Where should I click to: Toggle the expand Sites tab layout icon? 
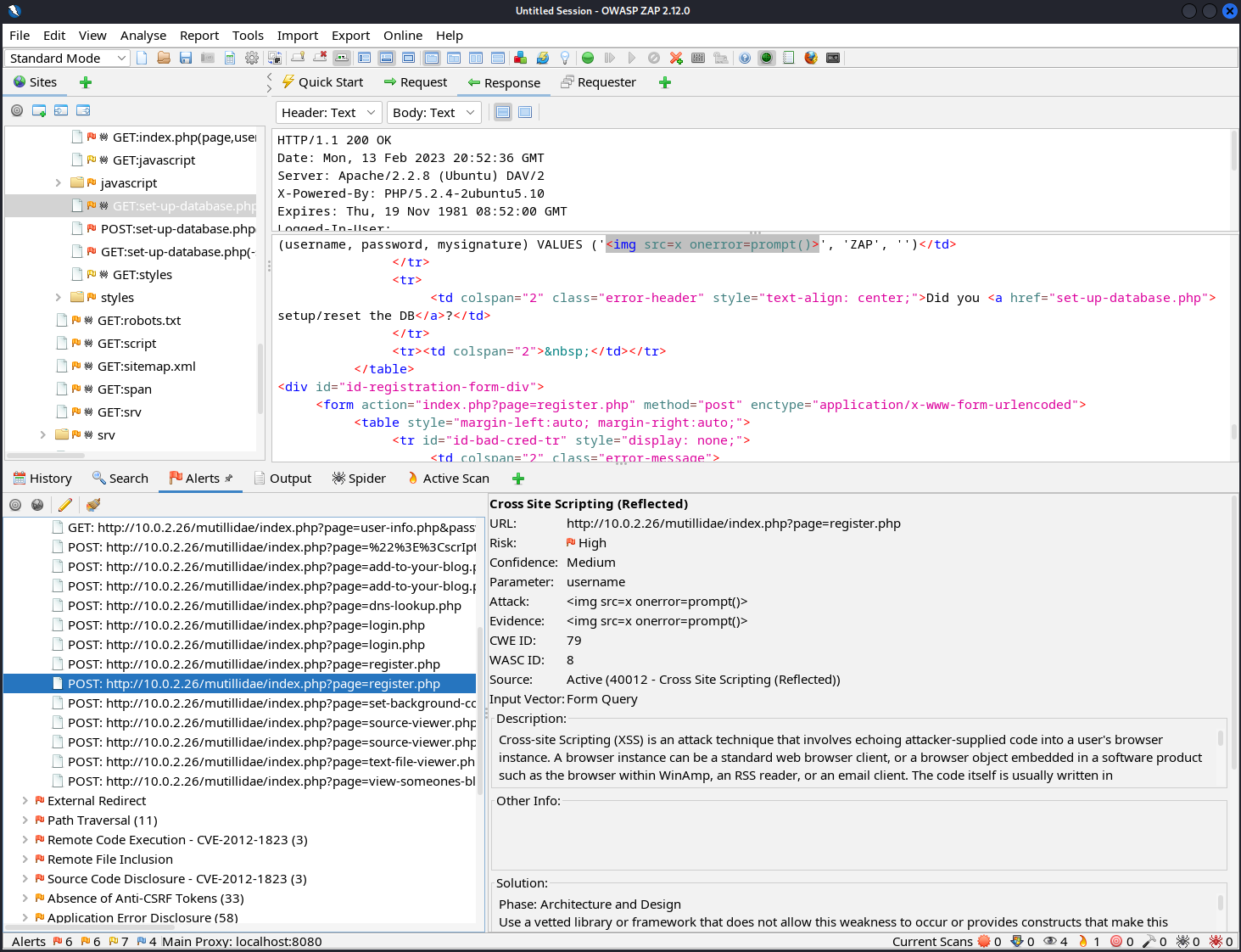tap(364, 58)
